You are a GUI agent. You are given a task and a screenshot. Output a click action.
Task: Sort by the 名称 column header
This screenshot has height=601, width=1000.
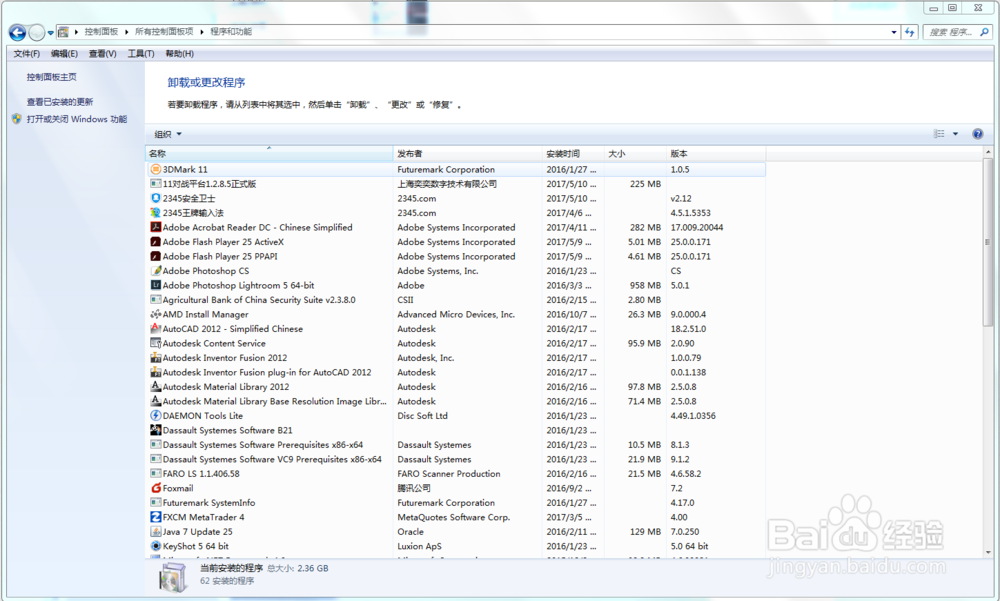(x=269, y=154)
